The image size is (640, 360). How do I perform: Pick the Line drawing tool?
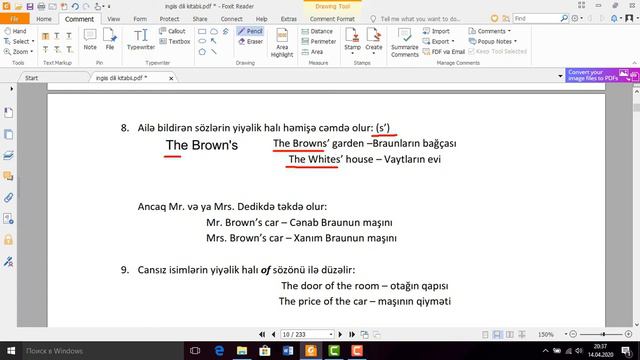(x=214, y=52)
